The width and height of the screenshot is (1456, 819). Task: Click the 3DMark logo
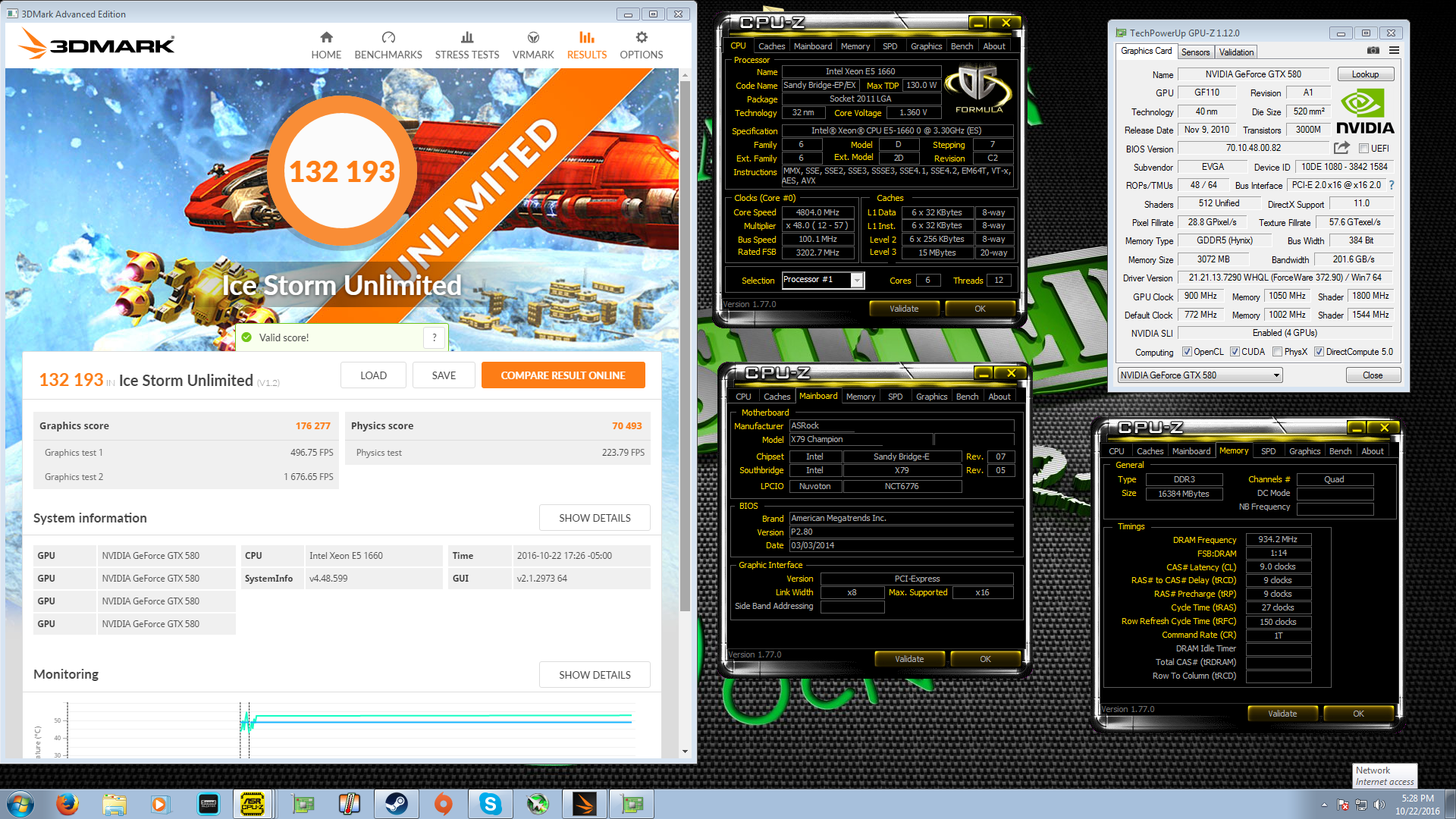pos(96,44)
